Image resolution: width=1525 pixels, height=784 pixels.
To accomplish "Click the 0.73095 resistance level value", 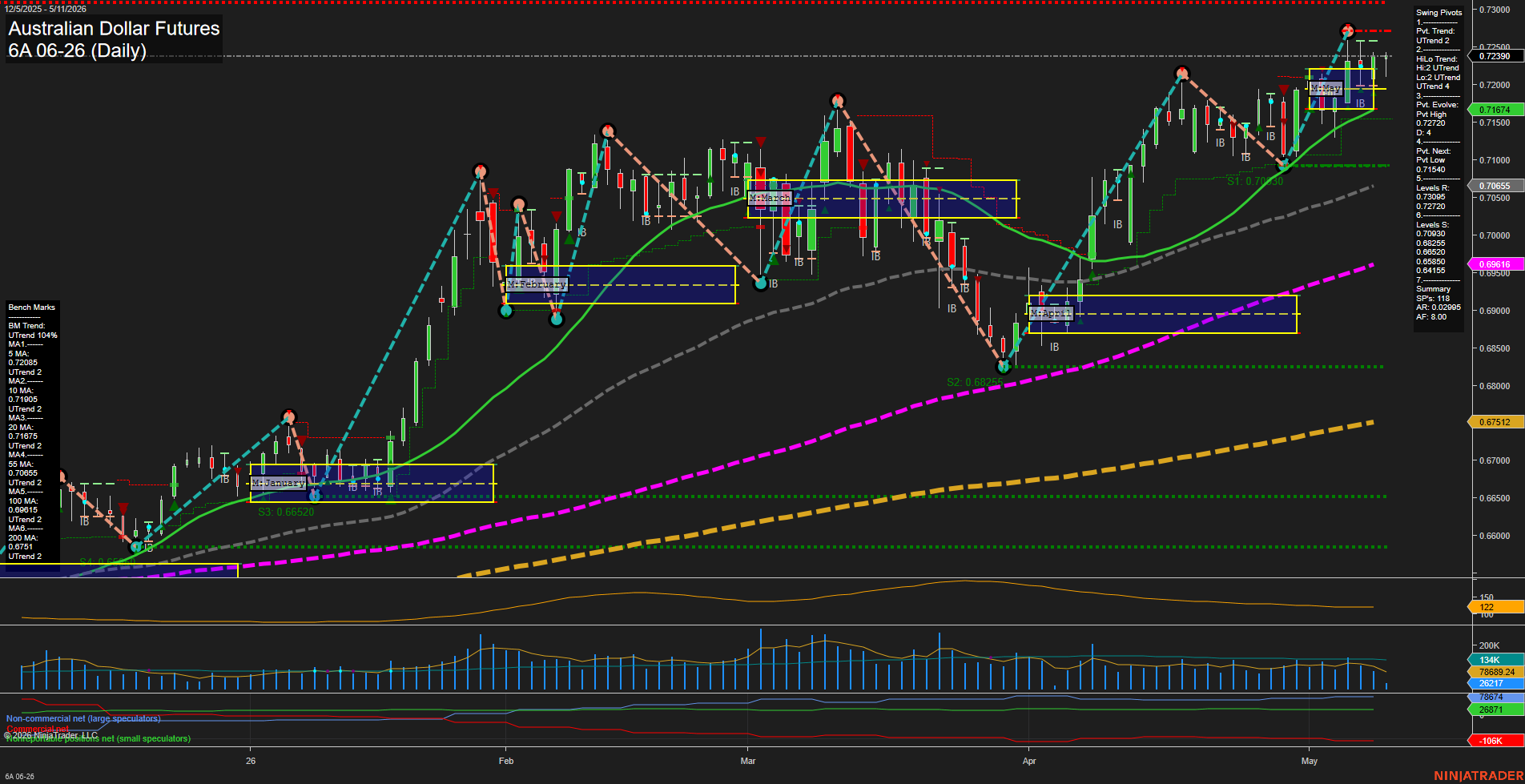I will point(1430,197).
